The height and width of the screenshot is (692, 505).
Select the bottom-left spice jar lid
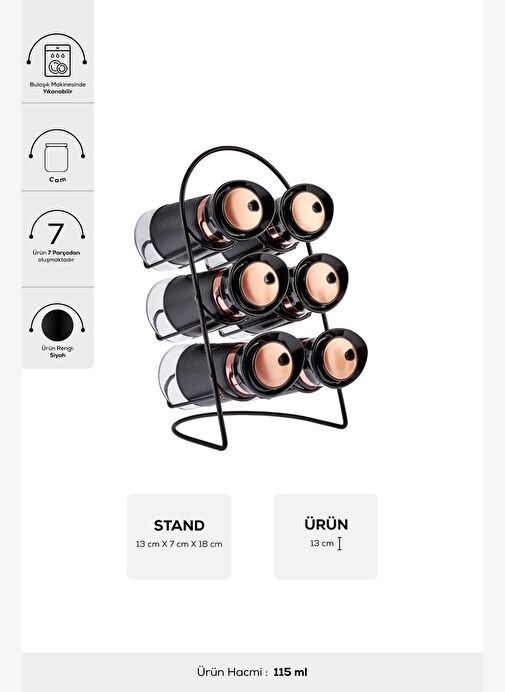tap(272, 360)
